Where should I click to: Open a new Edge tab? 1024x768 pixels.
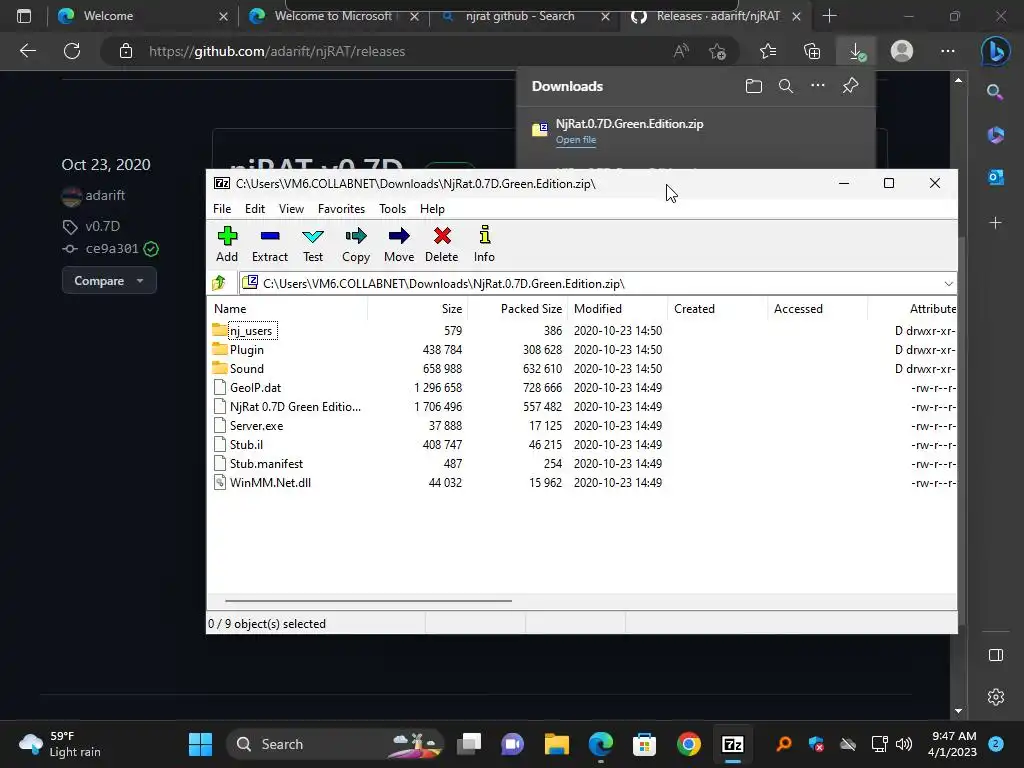coord(829,16)
